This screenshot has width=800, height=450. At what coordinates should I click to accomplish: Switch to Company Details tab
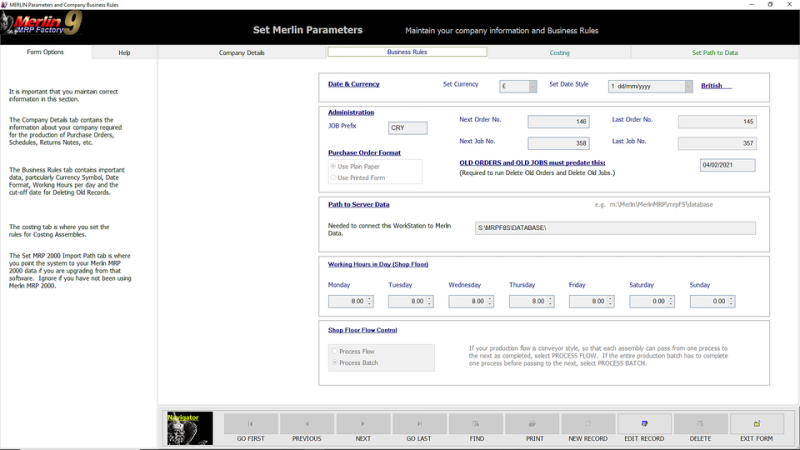(242, 52)
